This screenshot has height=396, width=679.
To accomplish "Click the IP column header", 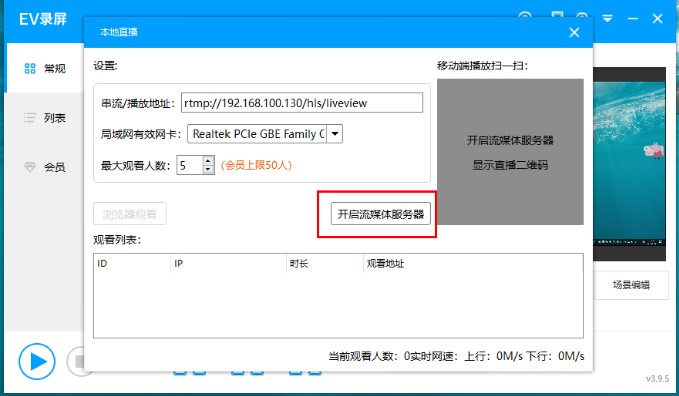I will tap(228, 263).
